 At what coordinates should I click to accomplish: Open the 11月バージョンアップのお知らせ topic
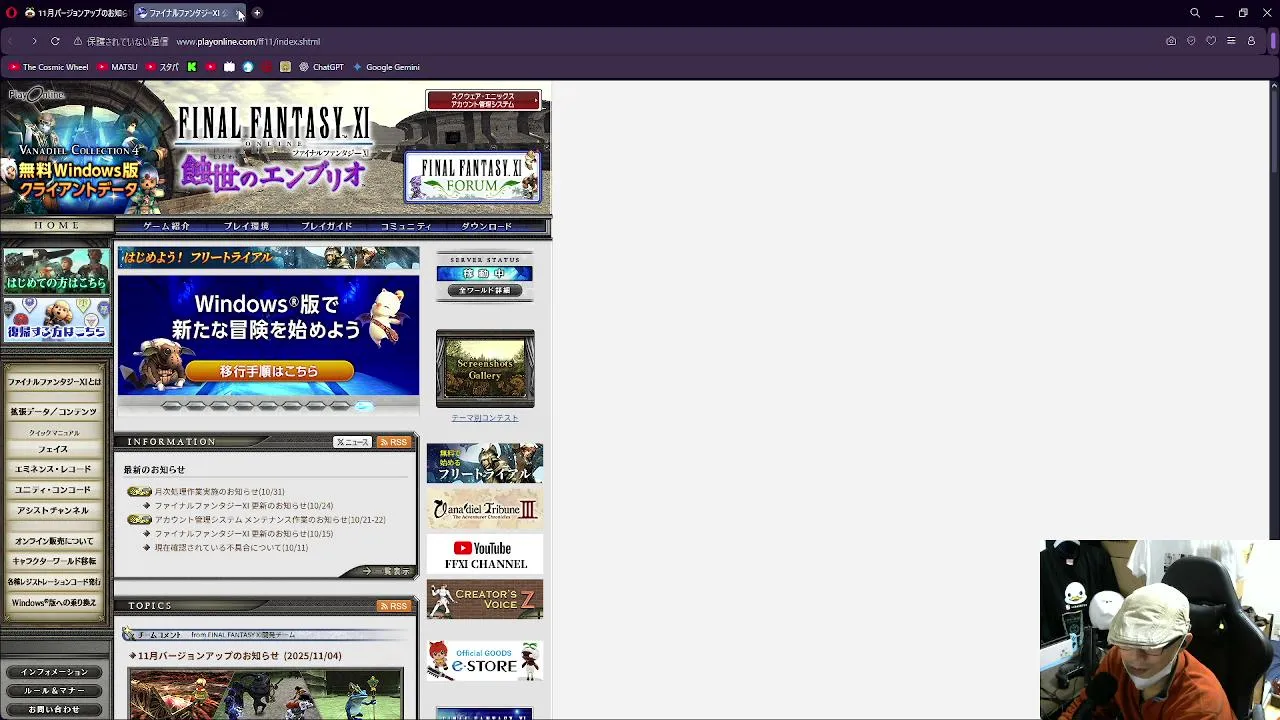239,656
